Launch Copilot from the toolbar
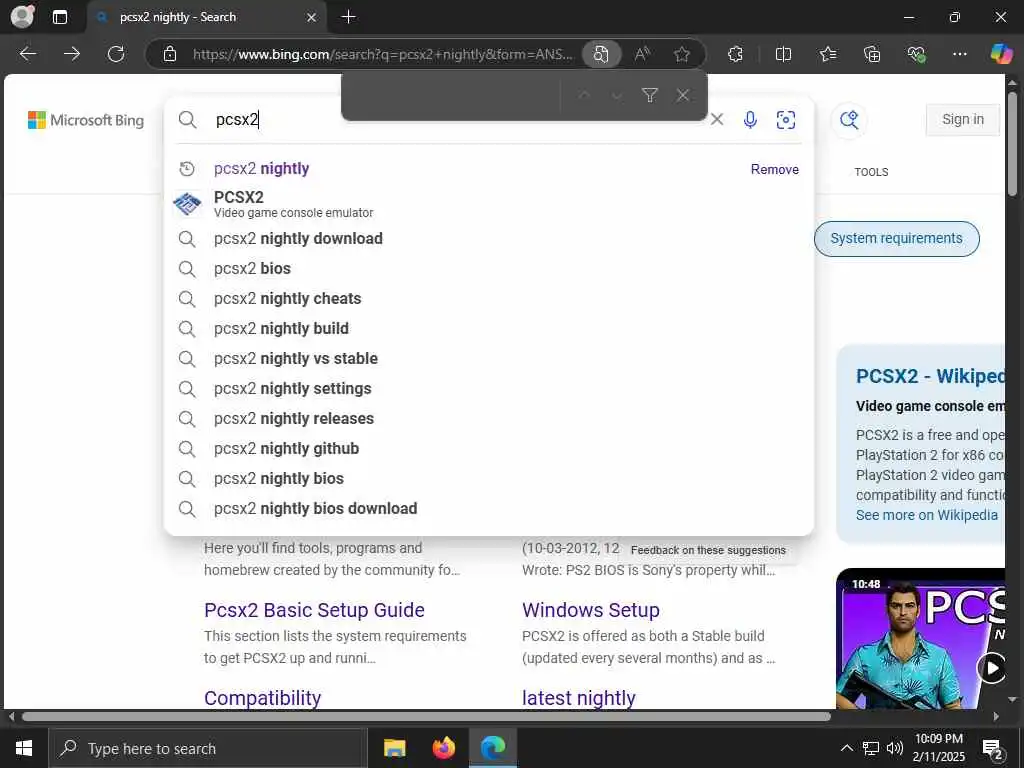 (x=1001, y=54)
